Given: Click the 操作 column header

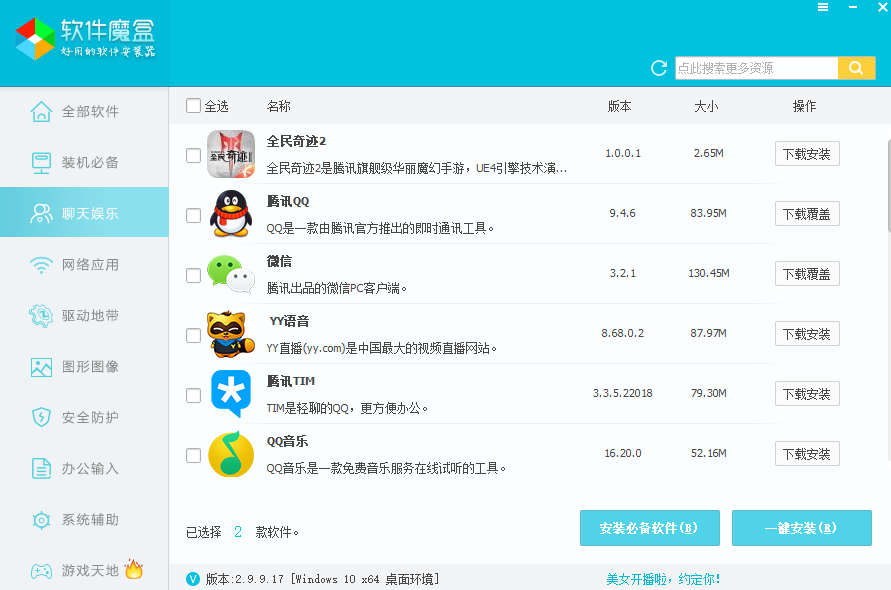Looking at the screenshot, I should click(805, 106).
